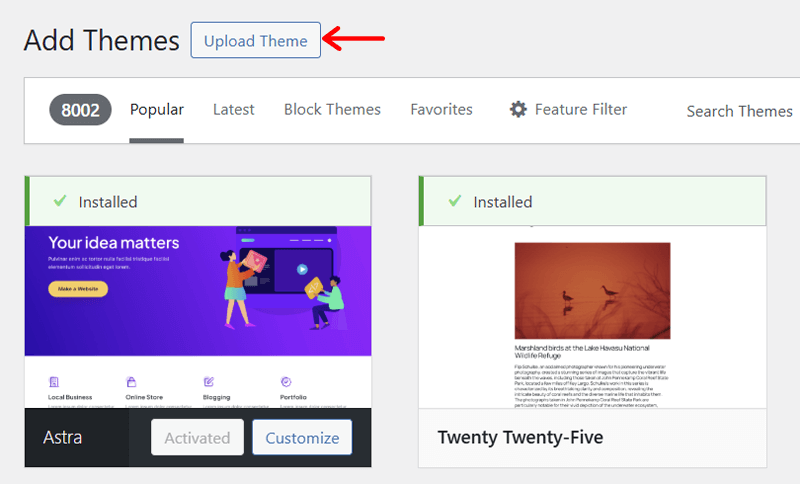800x484 pixels.
Task: Click the Feature Filter label
Action: click(581, 110)
